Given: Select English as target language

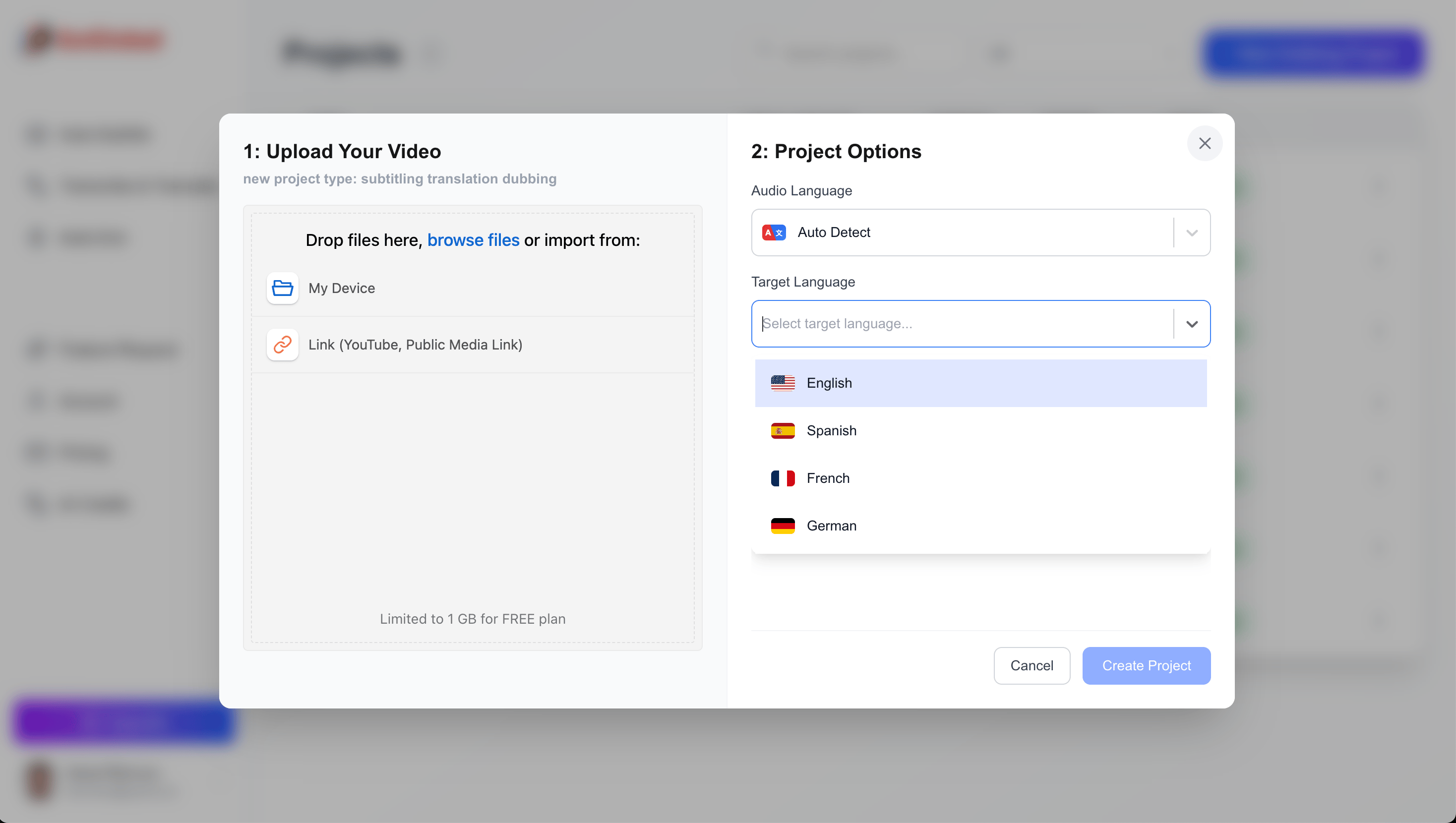Looking at the screenshot, I should tap(980, 383).
